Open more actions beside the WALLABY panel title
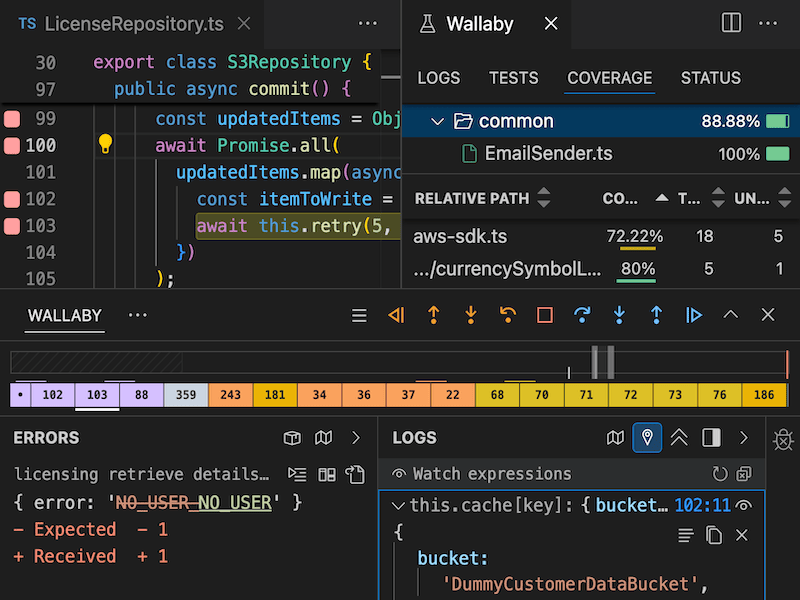 pos(138,315)
